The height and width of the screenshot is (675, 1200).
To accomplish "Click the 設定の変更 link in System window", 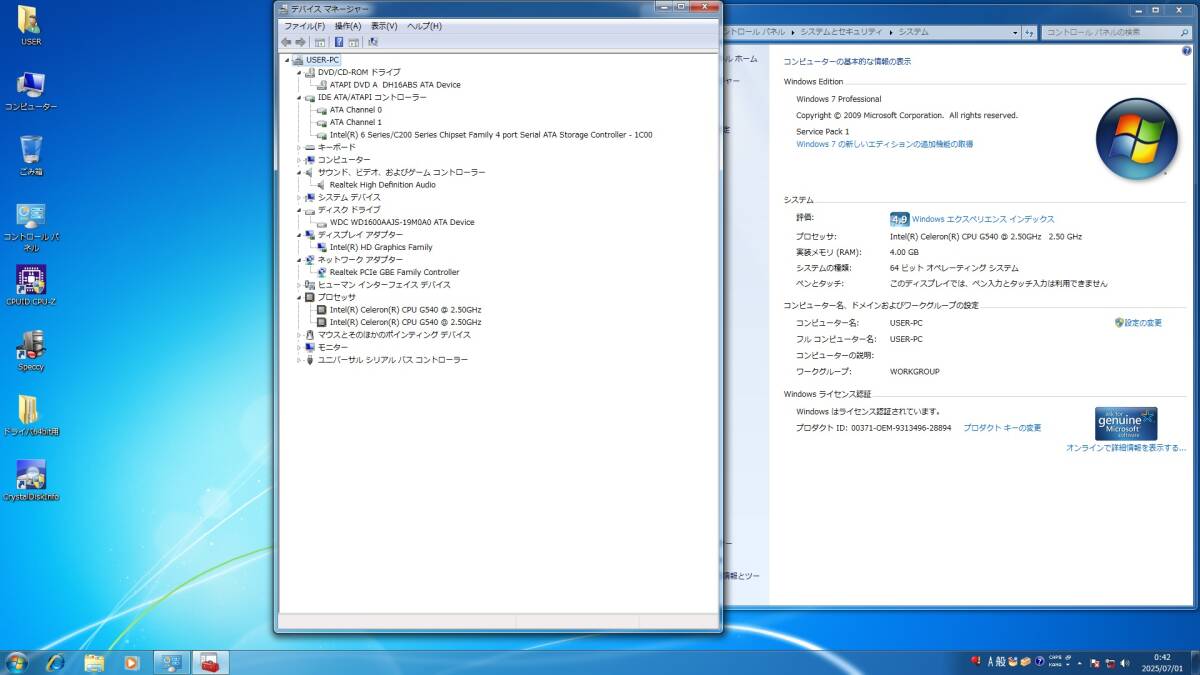I will (1143, 323).
